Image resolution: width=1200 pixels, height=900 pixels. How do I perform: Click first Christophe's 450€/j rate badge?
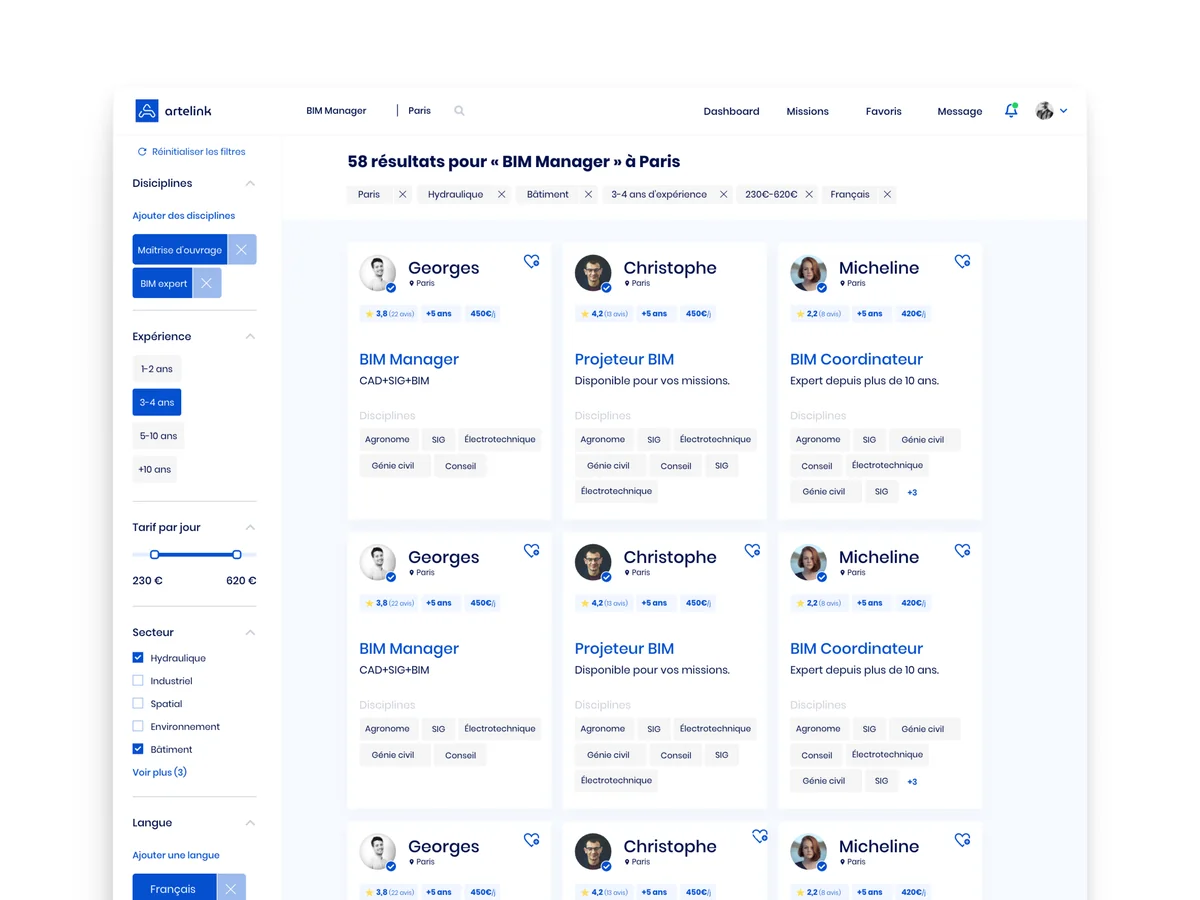pyautogui.click(x=698, y=313)
